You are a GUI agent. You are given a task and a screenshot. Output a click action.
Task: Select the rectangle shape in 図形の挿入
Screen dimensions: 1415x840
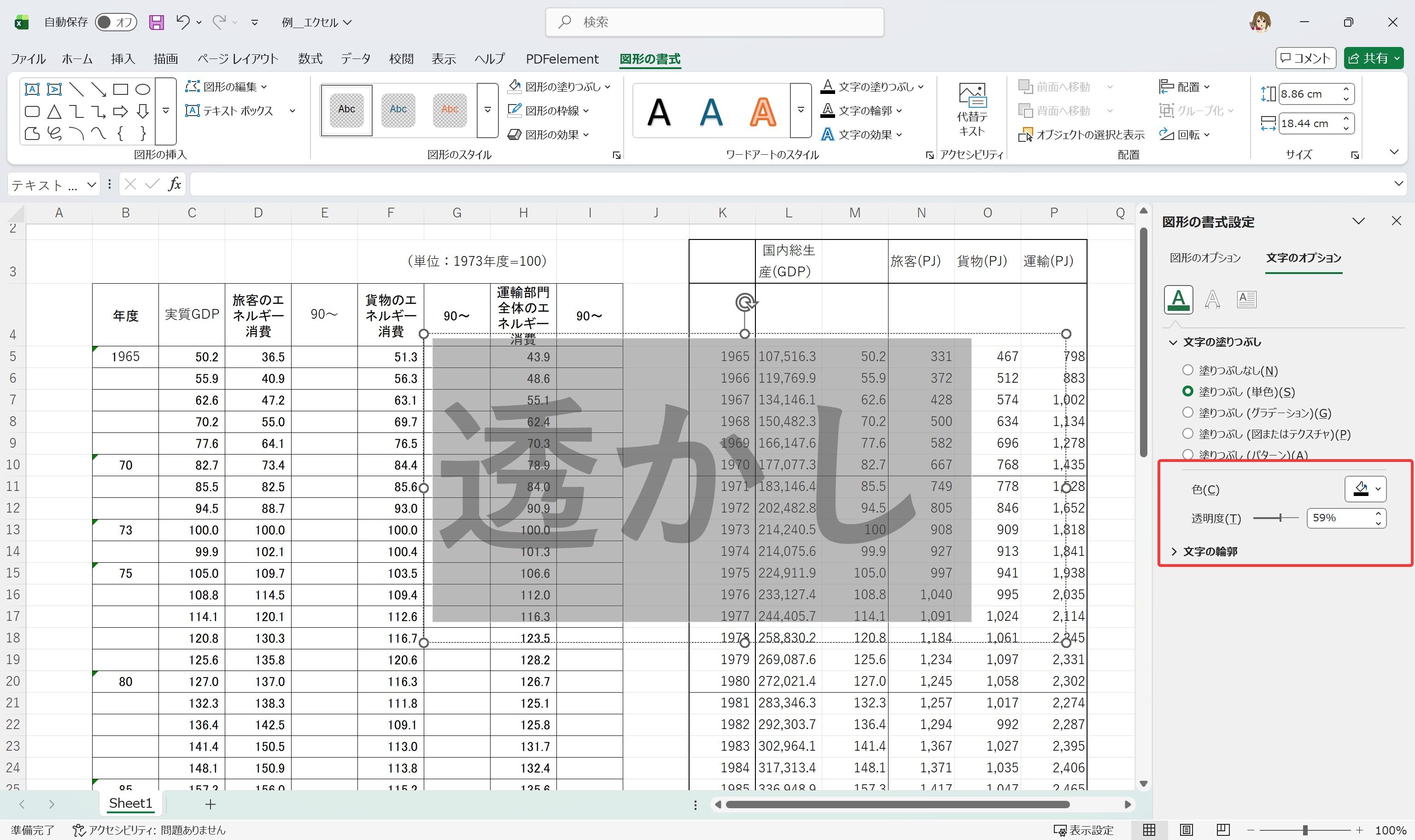pos(120,88)
